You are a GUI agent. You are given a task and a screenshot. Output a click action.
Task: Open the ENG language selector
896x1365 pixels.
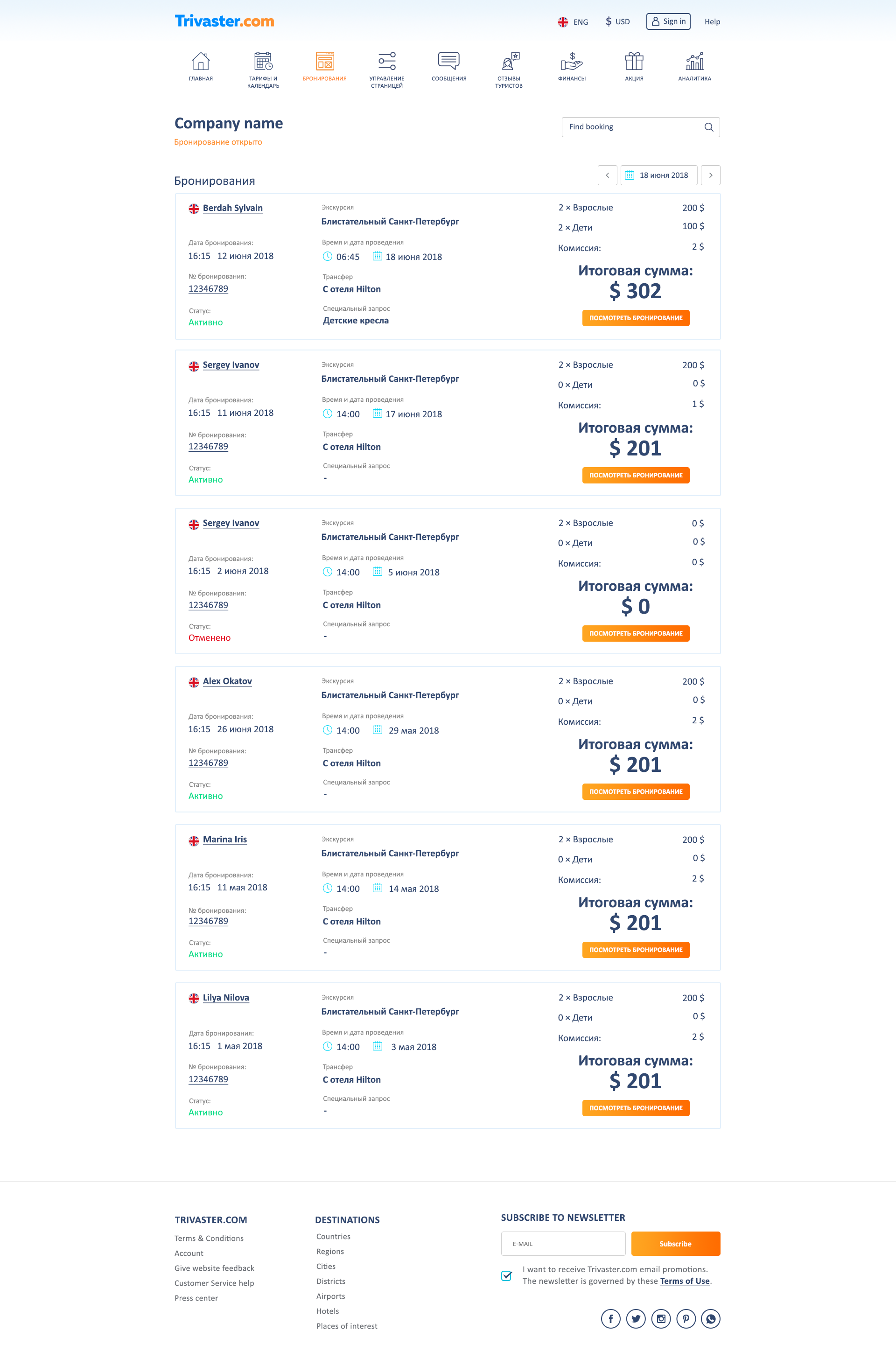coord(574,21)
